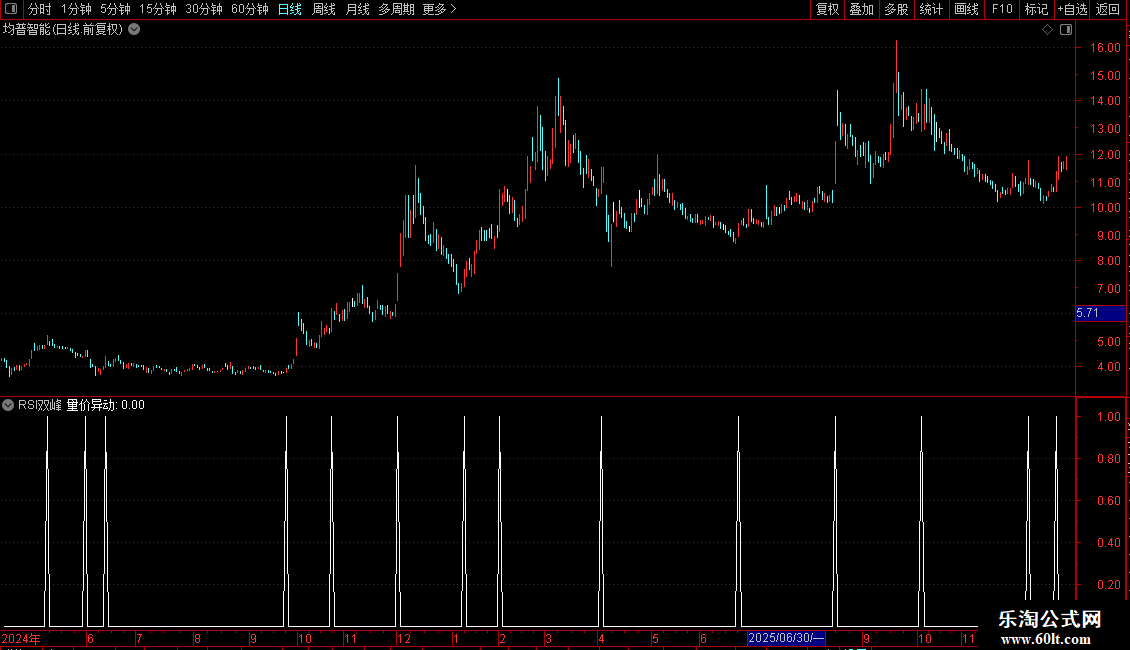Expand the 更多 periods menu
The height and width of the screenshot is (650, 1130).
(x=440, y=9)
